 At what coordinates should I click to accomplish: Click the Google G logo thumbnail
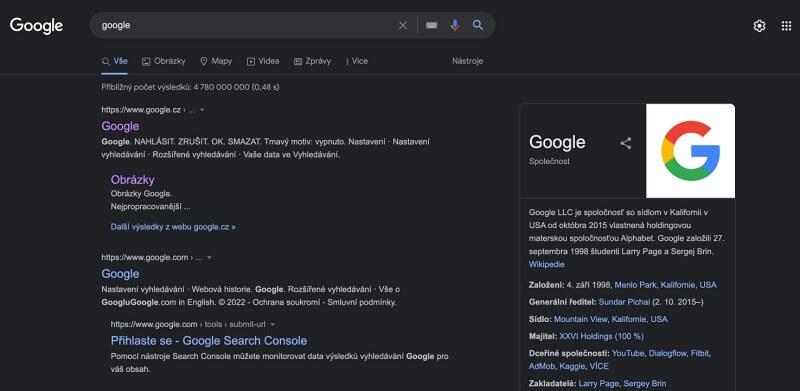pos(690,151)
